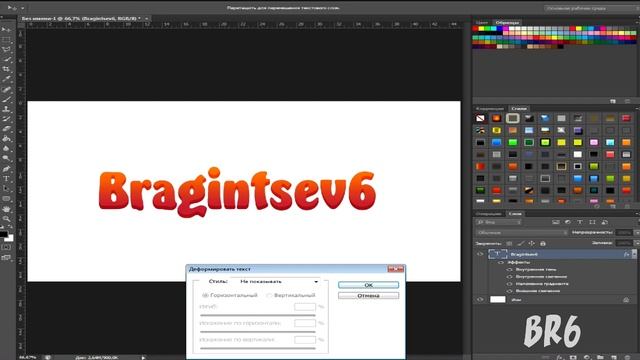Image resolution: width=640 pixels, height=360 pixels.
Task: Click the Изгиб bend slider track
Action: tap(258, 315)
